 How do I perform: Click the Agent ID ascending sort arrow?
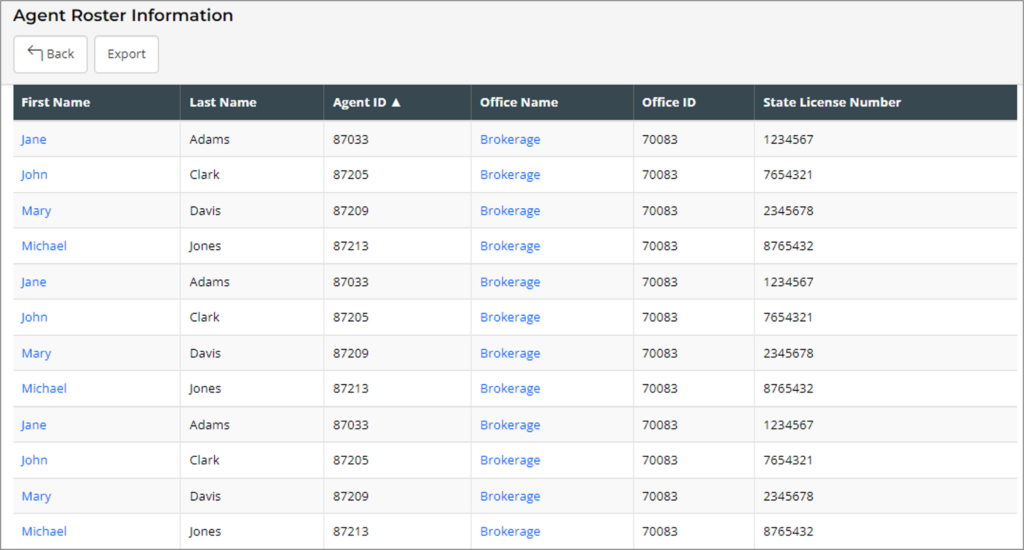pos(396,102)
